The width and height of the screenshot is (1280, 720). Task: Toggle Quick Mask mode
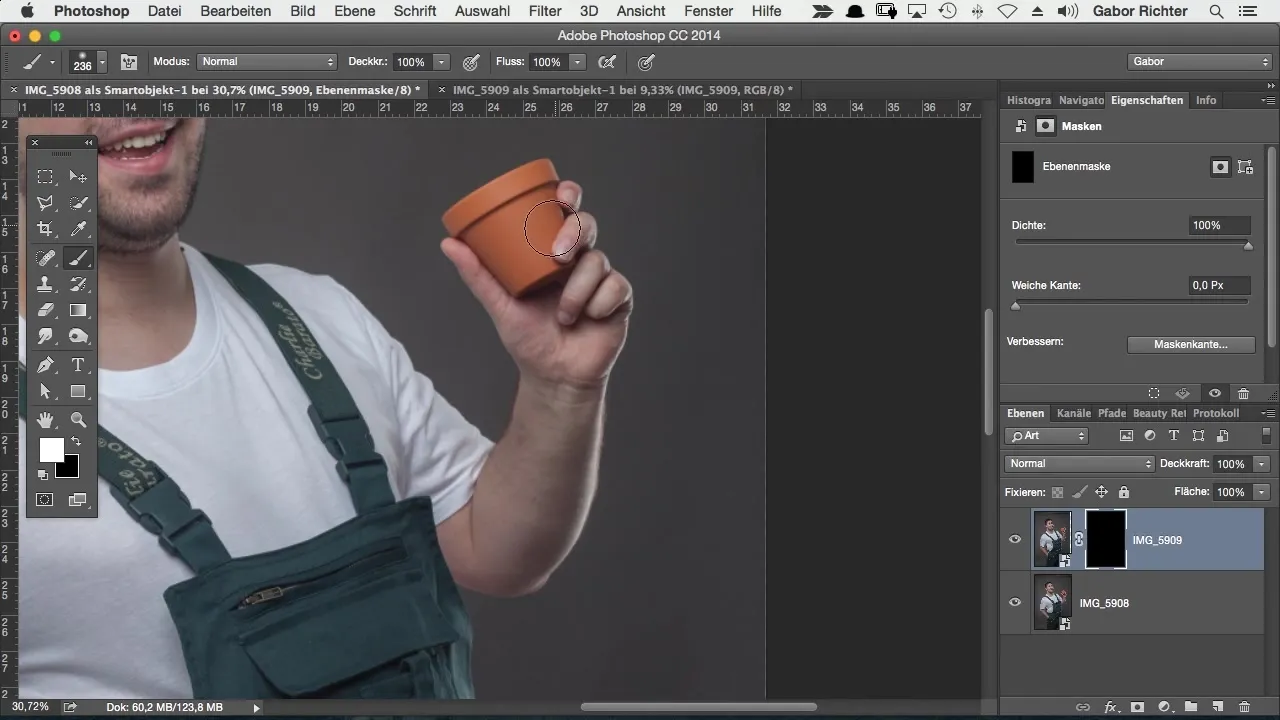pyautogui.click(x=46, y=499)
